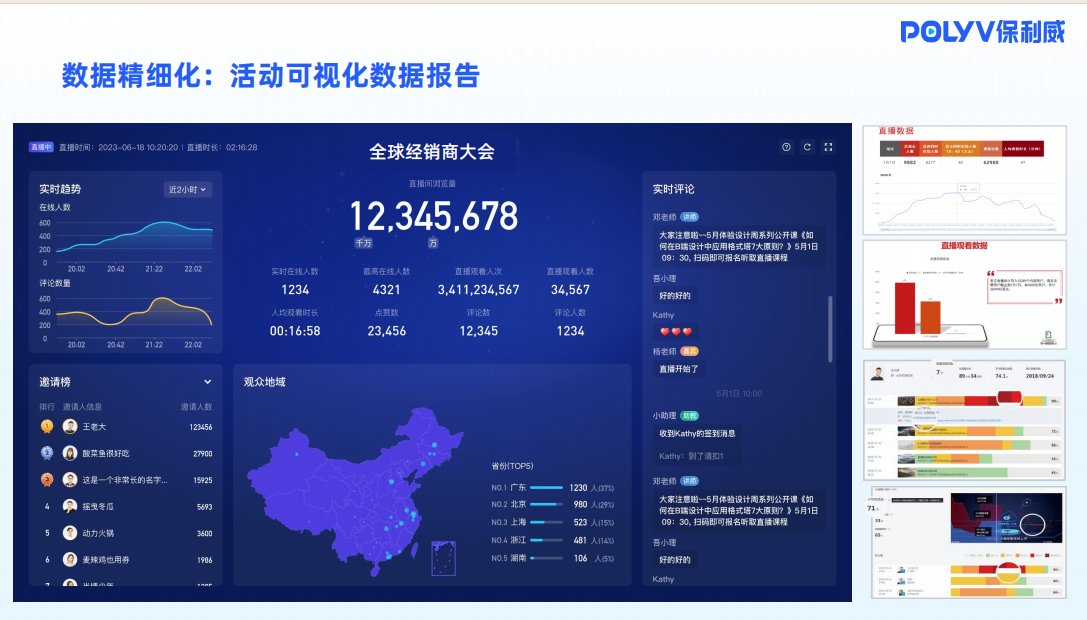Enter fullscreen via the expand icon
The image size is (1087, 620).
coord(828,147)
